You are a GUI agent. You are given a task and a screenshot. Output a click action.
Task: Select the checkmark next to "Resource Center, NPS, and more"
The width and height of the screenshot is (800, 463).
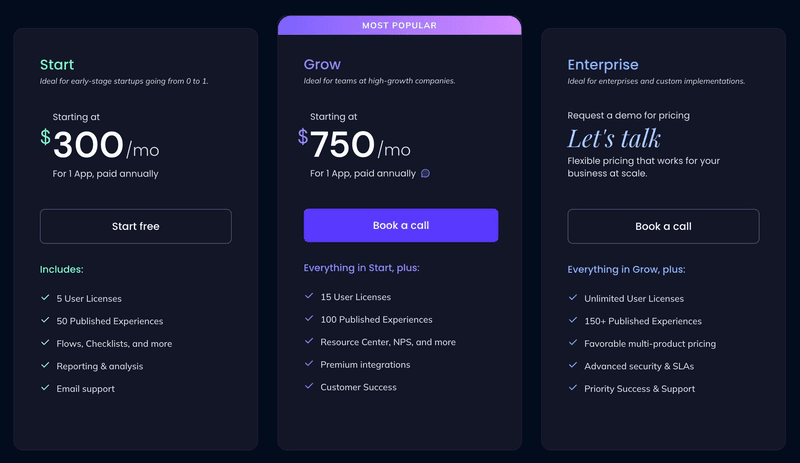tap(309, 342)
